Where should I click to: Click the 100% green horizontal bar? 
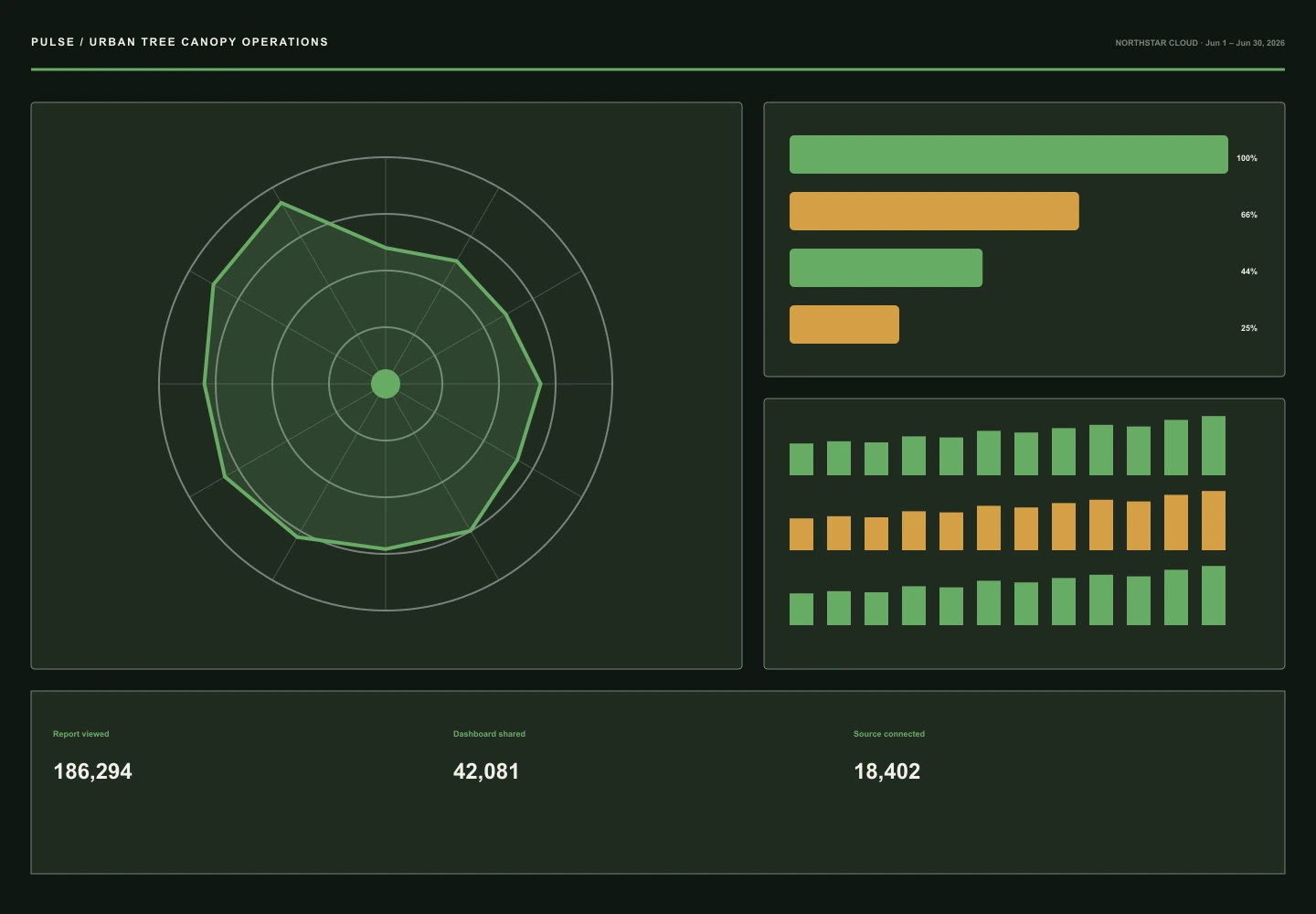(x=1009, y=154)
